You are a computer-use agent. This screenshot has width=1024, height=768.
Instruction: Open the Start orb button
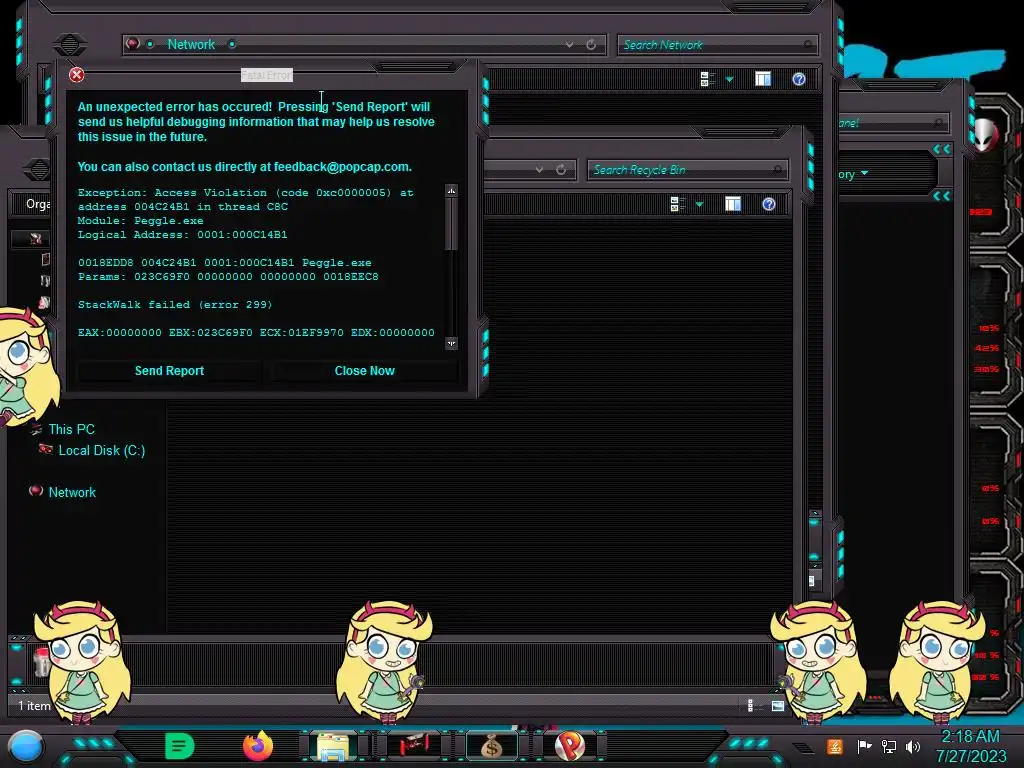26,746
